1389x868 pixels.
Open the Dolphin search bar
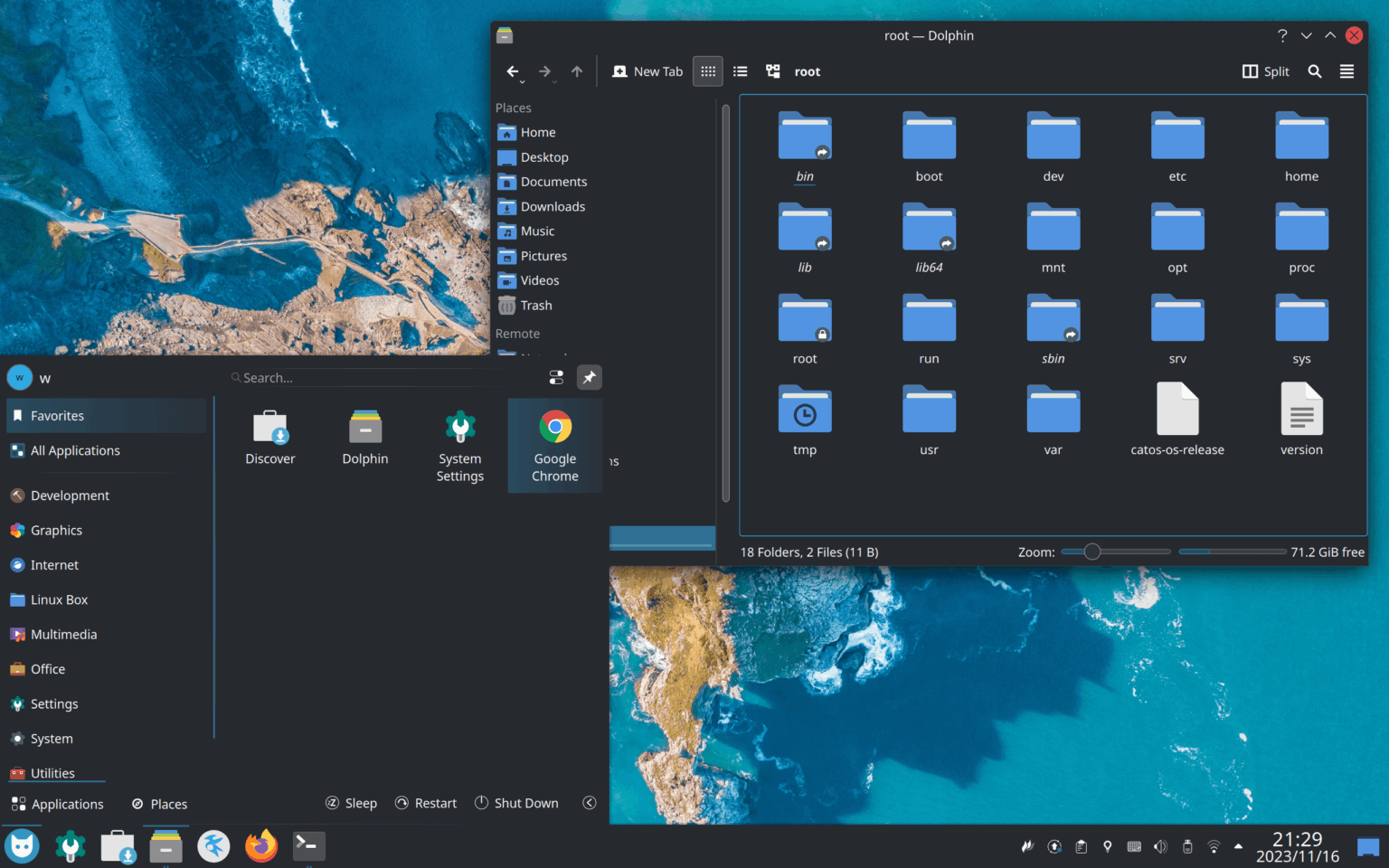(1314, 71)
